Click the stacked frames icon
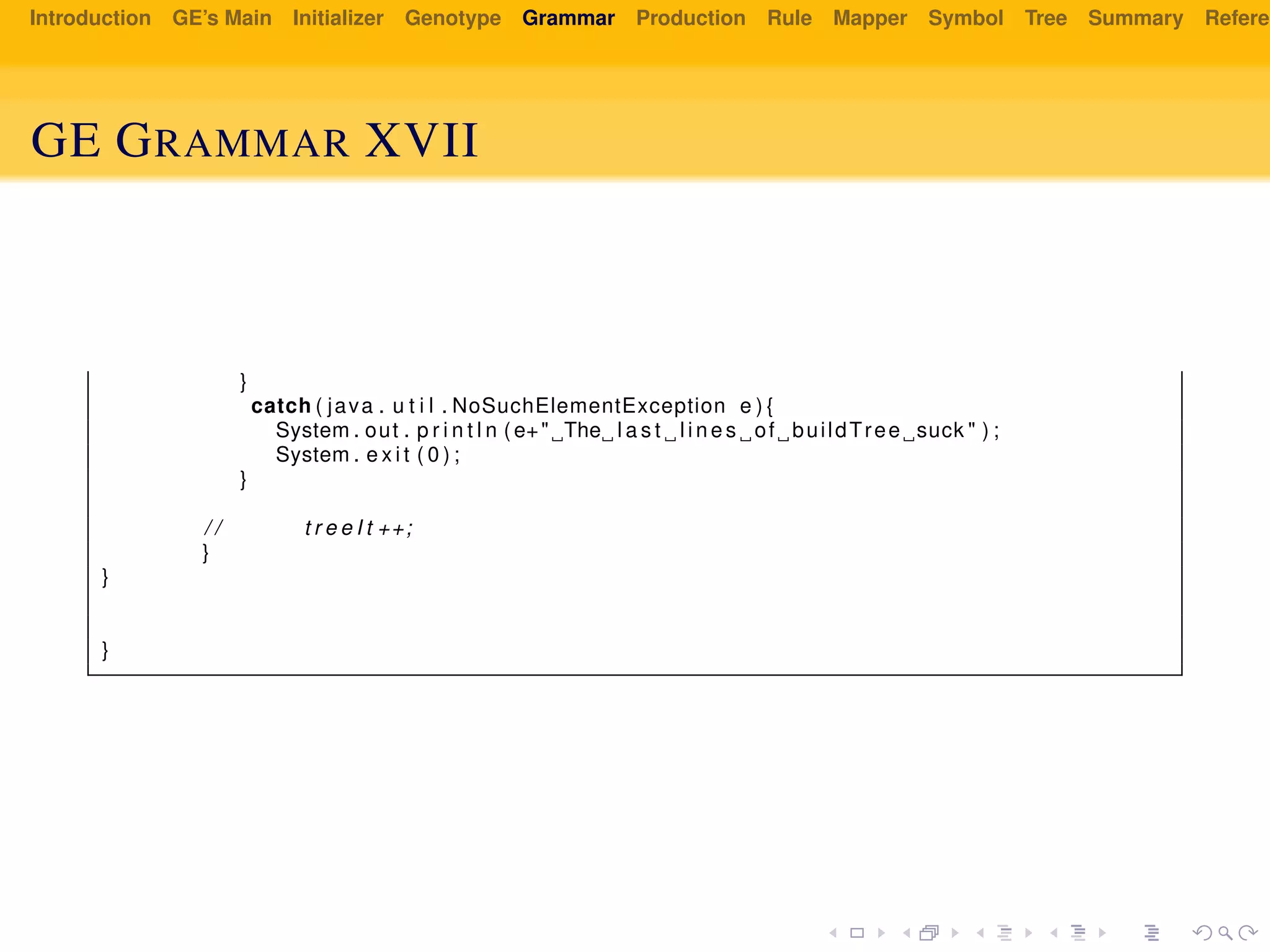1270x952 pixels. pyautogui.click(x=930, y=933)
